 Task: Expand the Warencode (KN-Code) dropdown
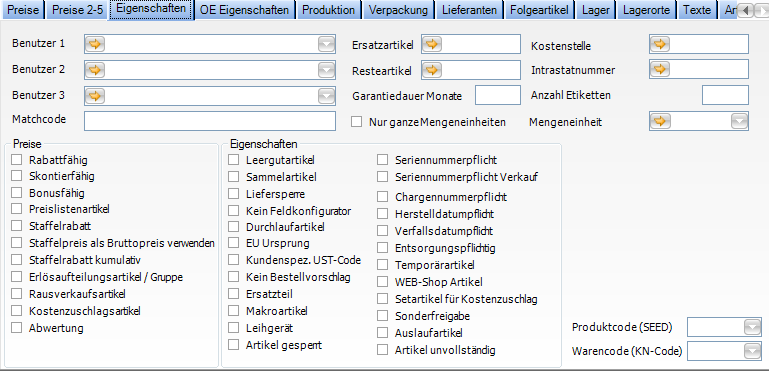coord(752,351)
